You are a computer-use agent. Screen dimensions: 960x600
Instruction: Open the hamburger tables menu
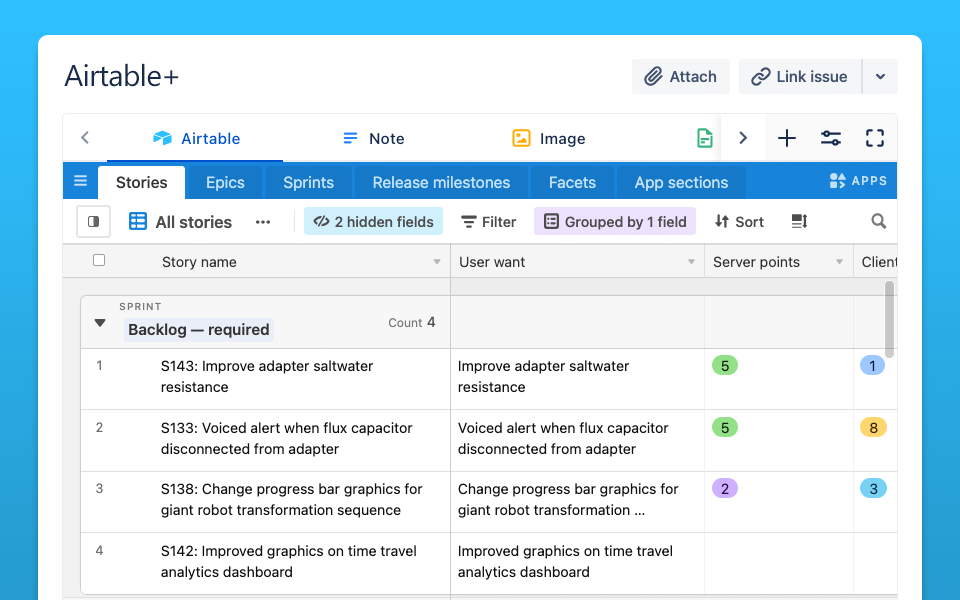click(80, 181)
